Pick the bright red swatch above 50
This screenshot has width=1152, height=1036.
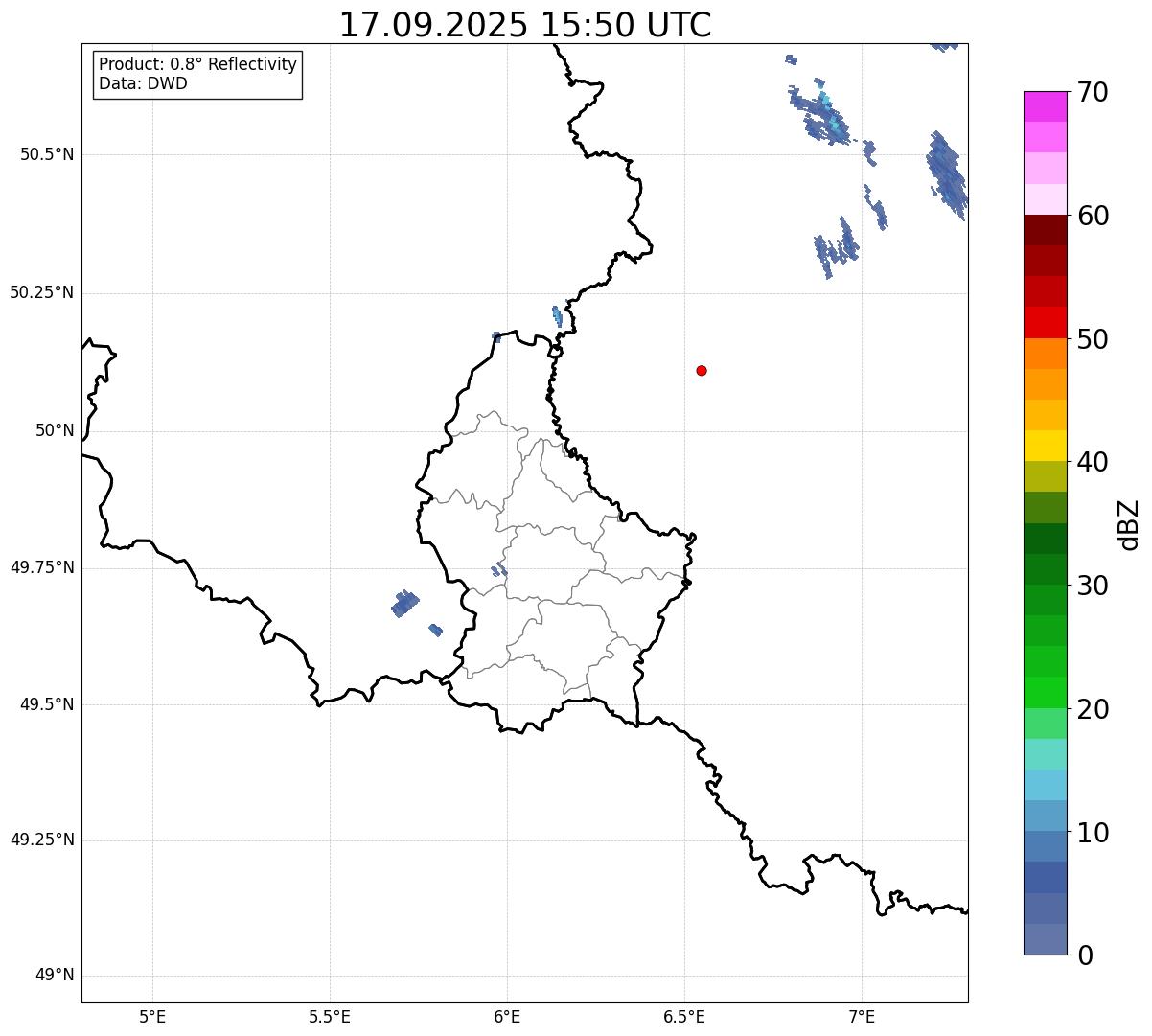pyautogui.click(x=1045, y=322)
